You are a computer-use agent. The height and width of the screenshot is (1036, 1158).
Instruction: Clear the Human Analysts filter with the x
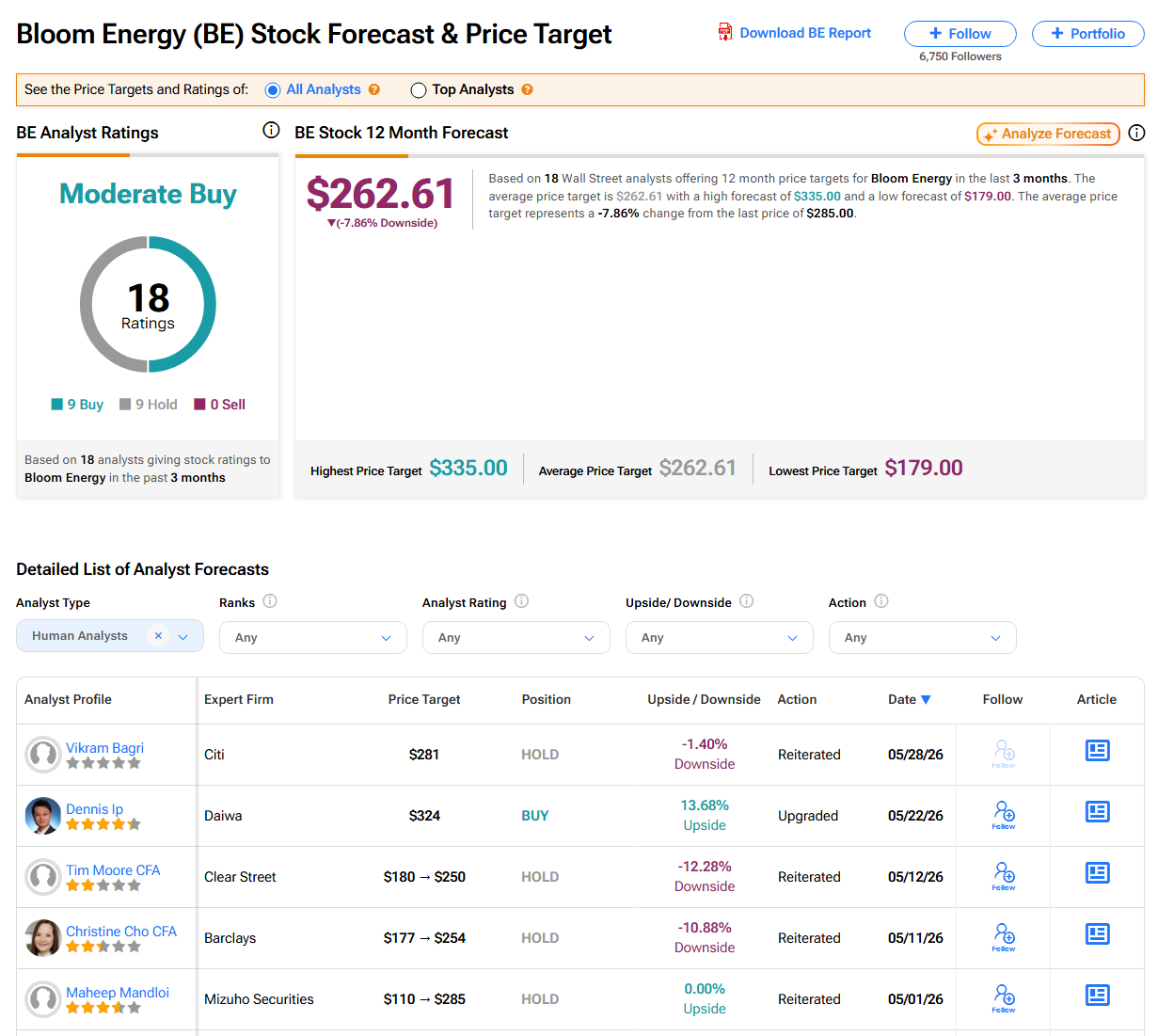pyautogui.click(x=158, y=636)
